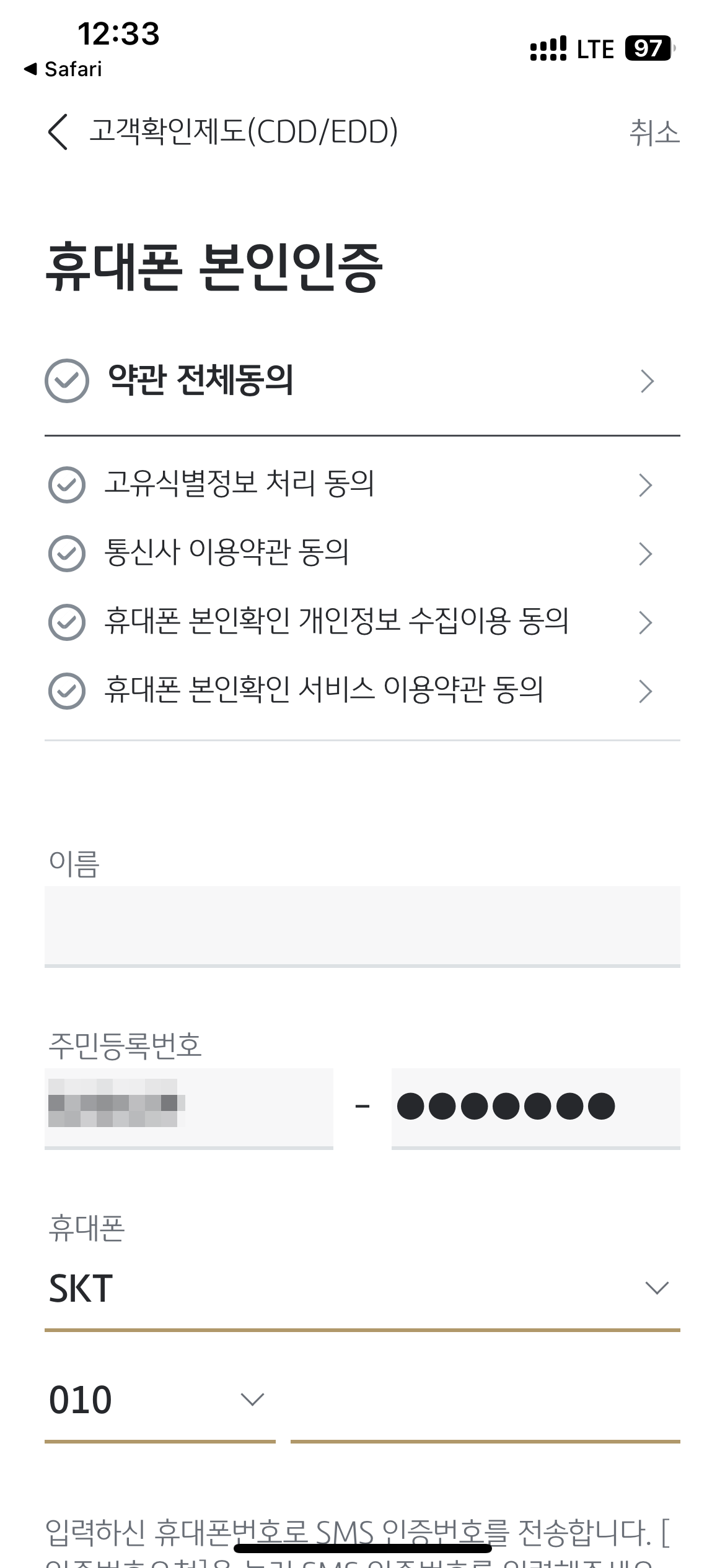Viewport: 725px width, 1568px height.
Task: Tap the back arrow beside 고객확인제도(CDD/EDD)
Action: pos(58,132)
